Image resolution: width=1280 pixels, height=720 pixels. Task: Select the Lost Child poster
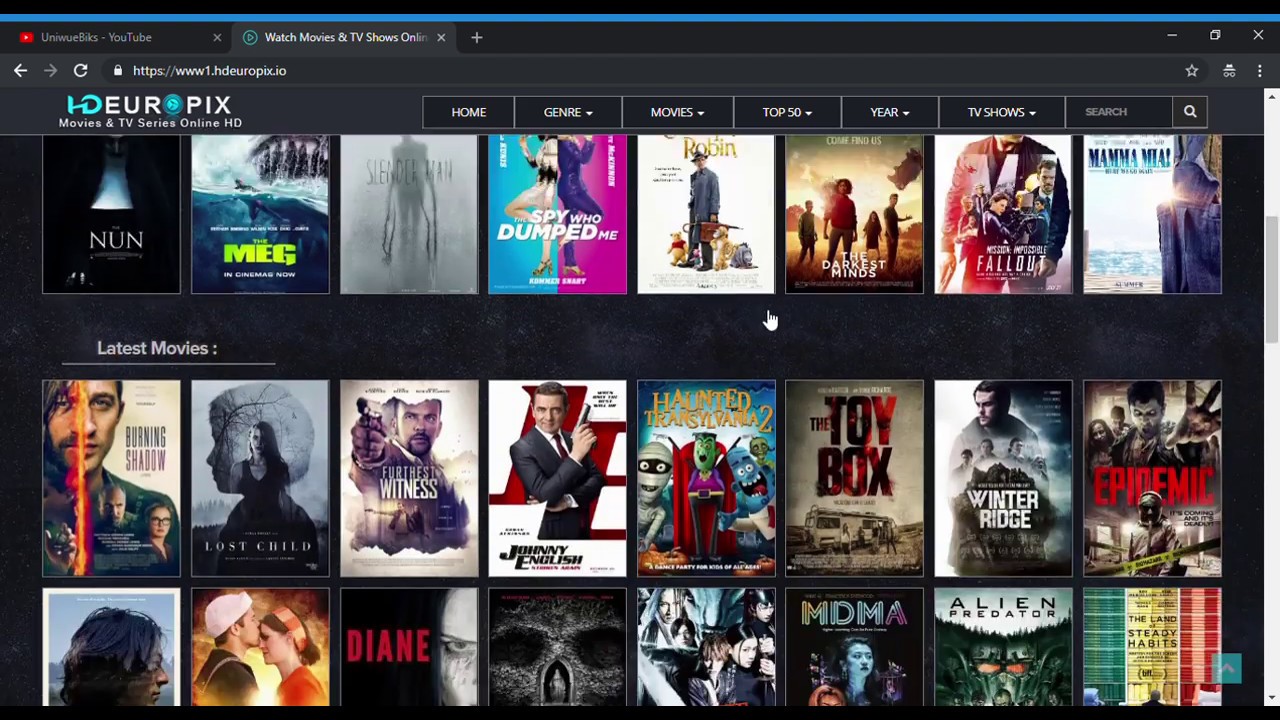click(260, 478)
